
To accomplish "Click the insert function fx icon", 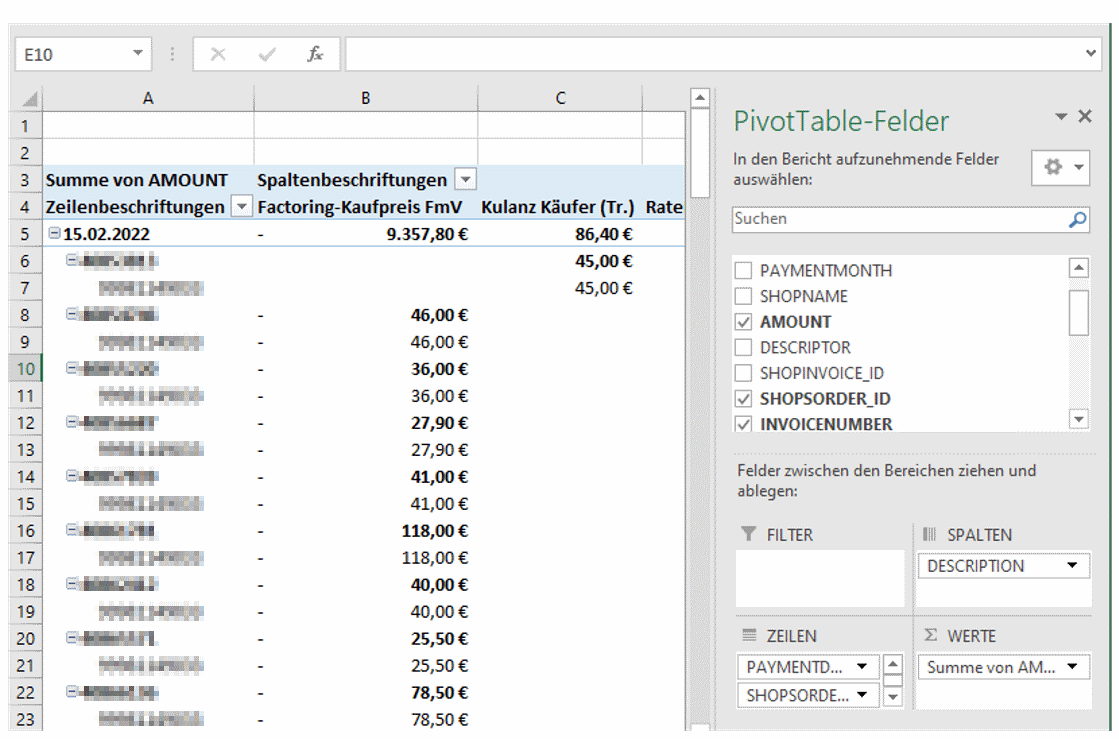I will pyautogui.click(x=315, y=55).
